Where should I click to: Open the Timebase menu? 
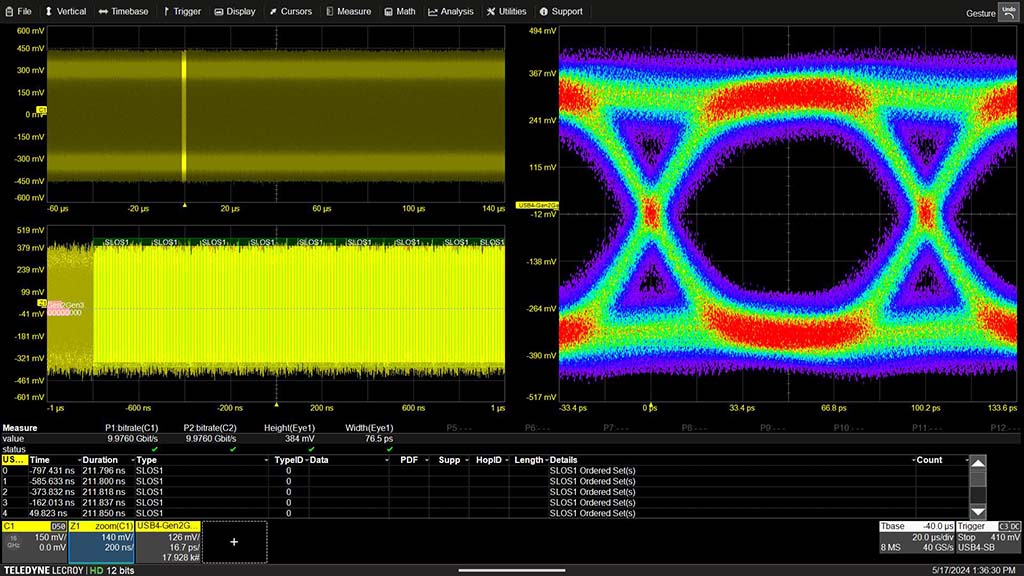pyautogui.click(x=123, y=12)
